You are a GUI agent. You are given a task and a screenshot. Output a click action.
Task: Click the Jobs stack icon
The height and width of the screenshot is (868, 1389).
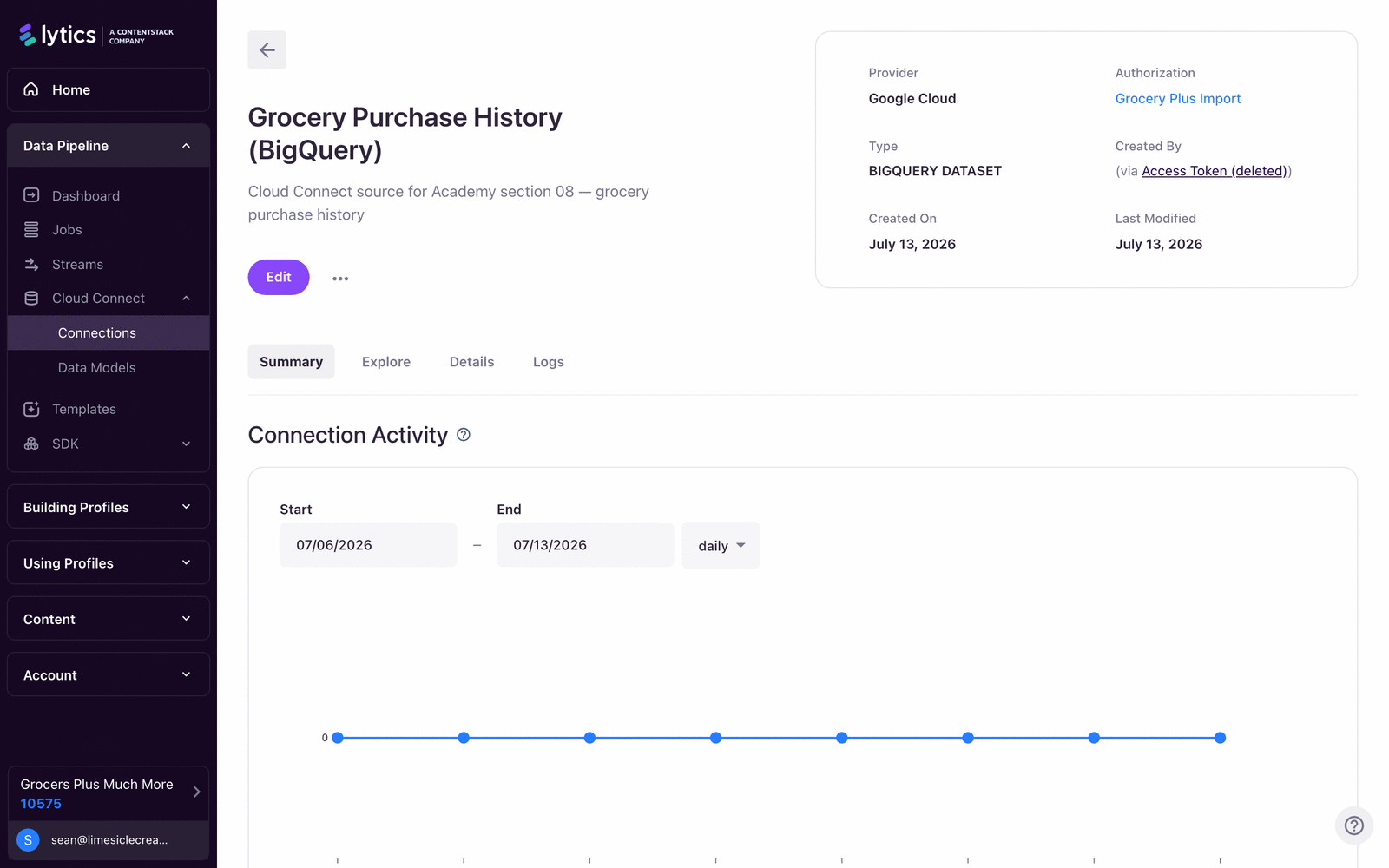pos(31,229)
